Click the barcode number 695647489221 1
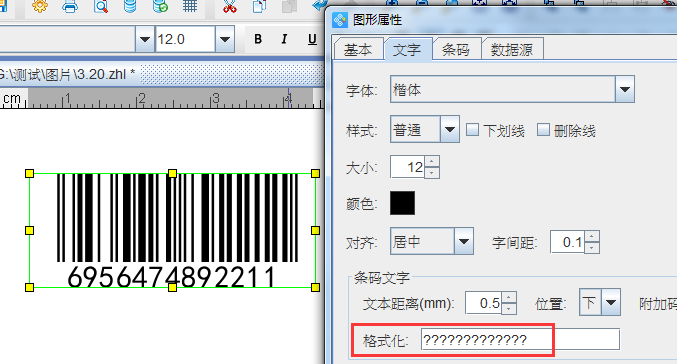677x364 pixels. (x=171, y=277)
